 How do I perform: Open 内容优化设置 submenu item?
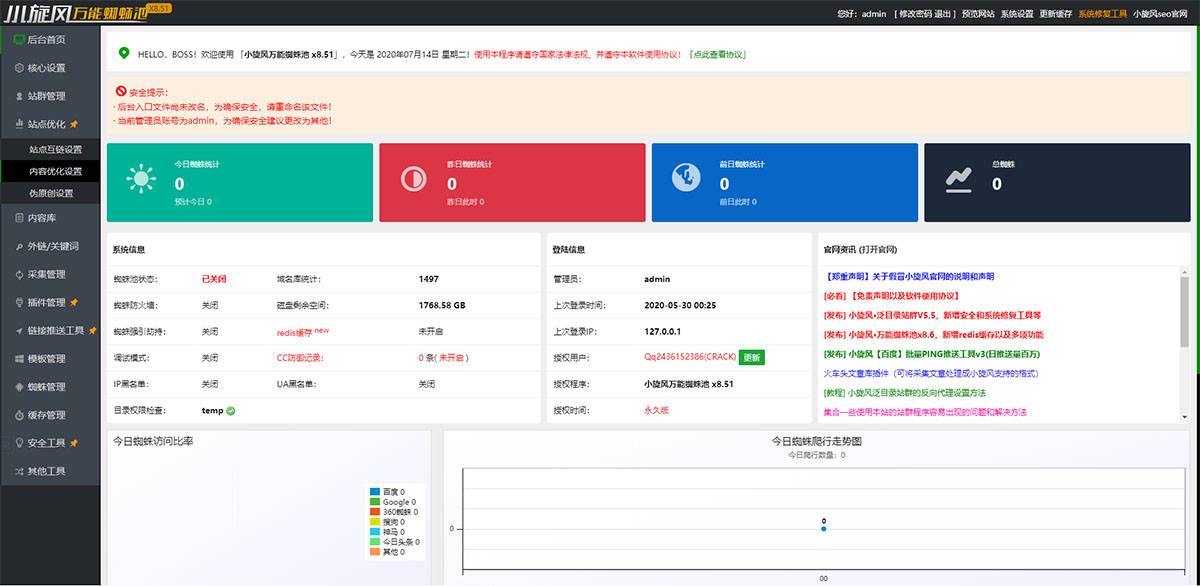56,171
